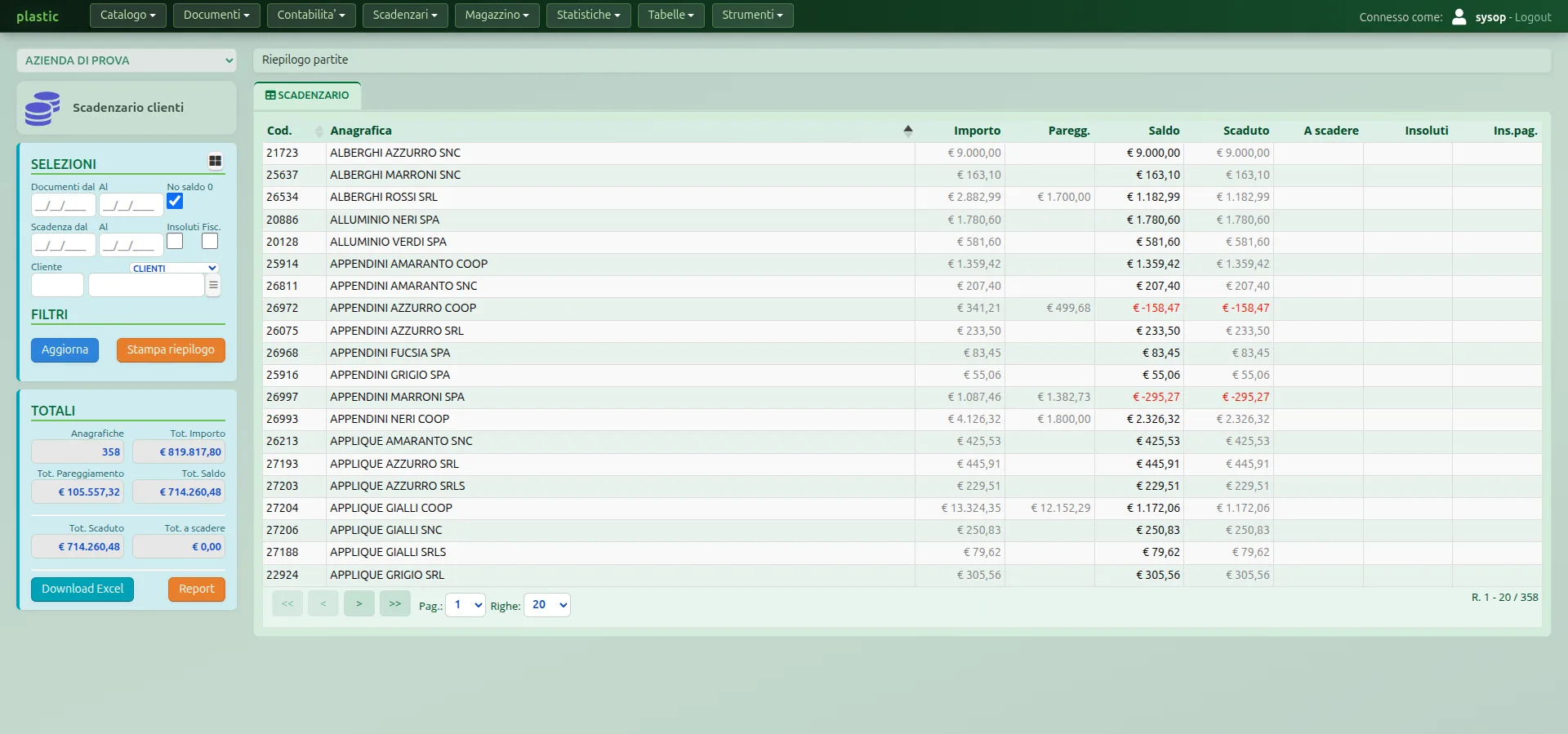
Task: Open the Contabilita' menu
Action: pyautogui.click(x=311, y=16)
